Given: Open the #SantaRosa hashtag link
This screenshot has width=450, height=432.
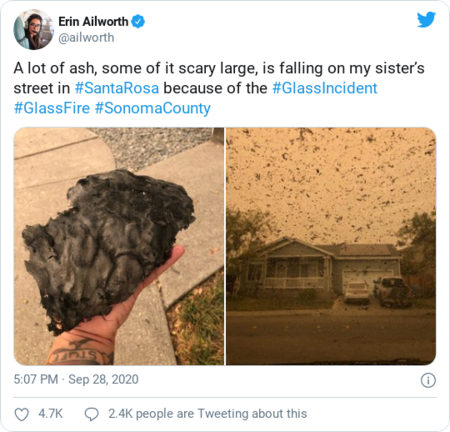Looking at the screenshot, I should tap(117, 88).
